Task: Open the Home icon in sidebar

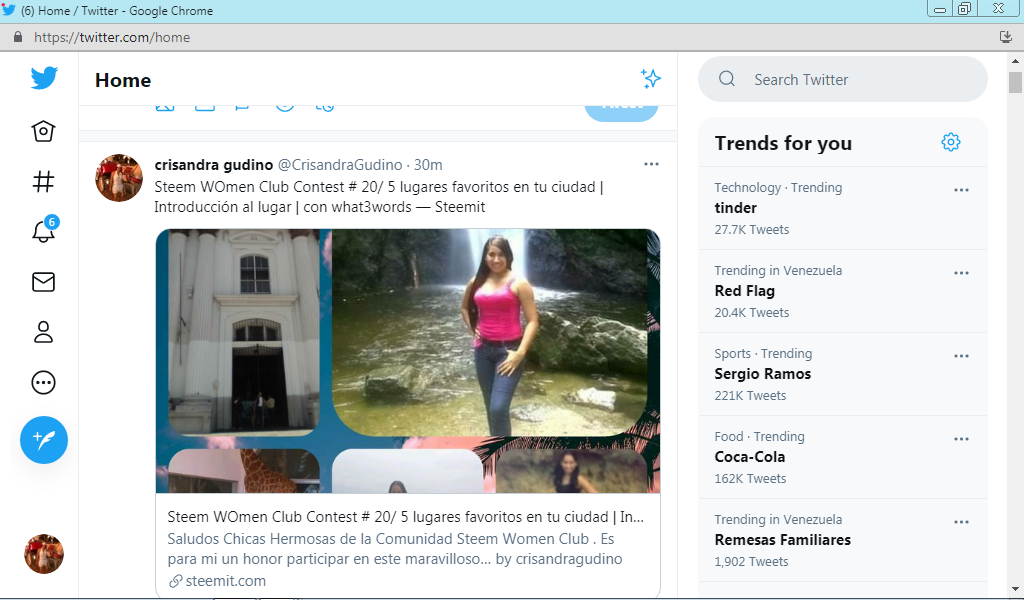Action: pos(43,131)
